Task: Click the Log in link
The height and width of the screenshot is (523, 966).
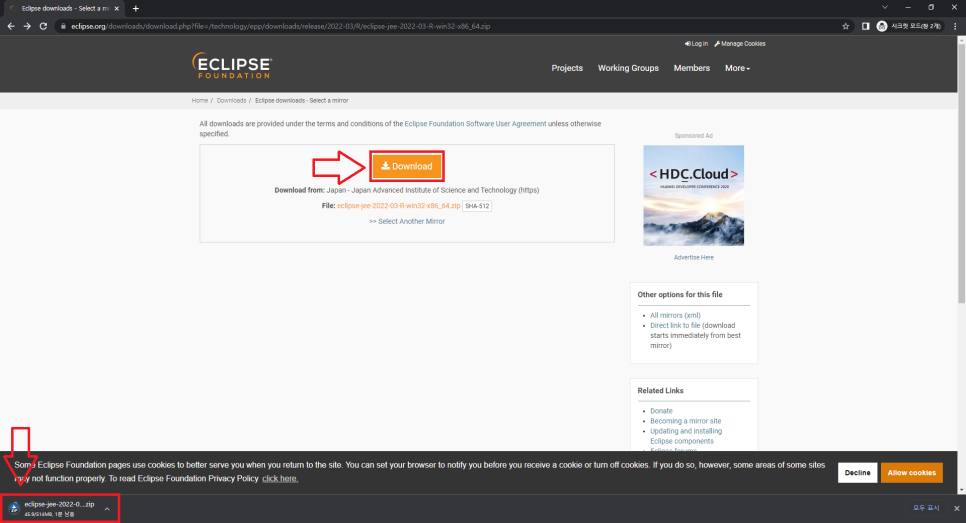Action: (696, 44)
